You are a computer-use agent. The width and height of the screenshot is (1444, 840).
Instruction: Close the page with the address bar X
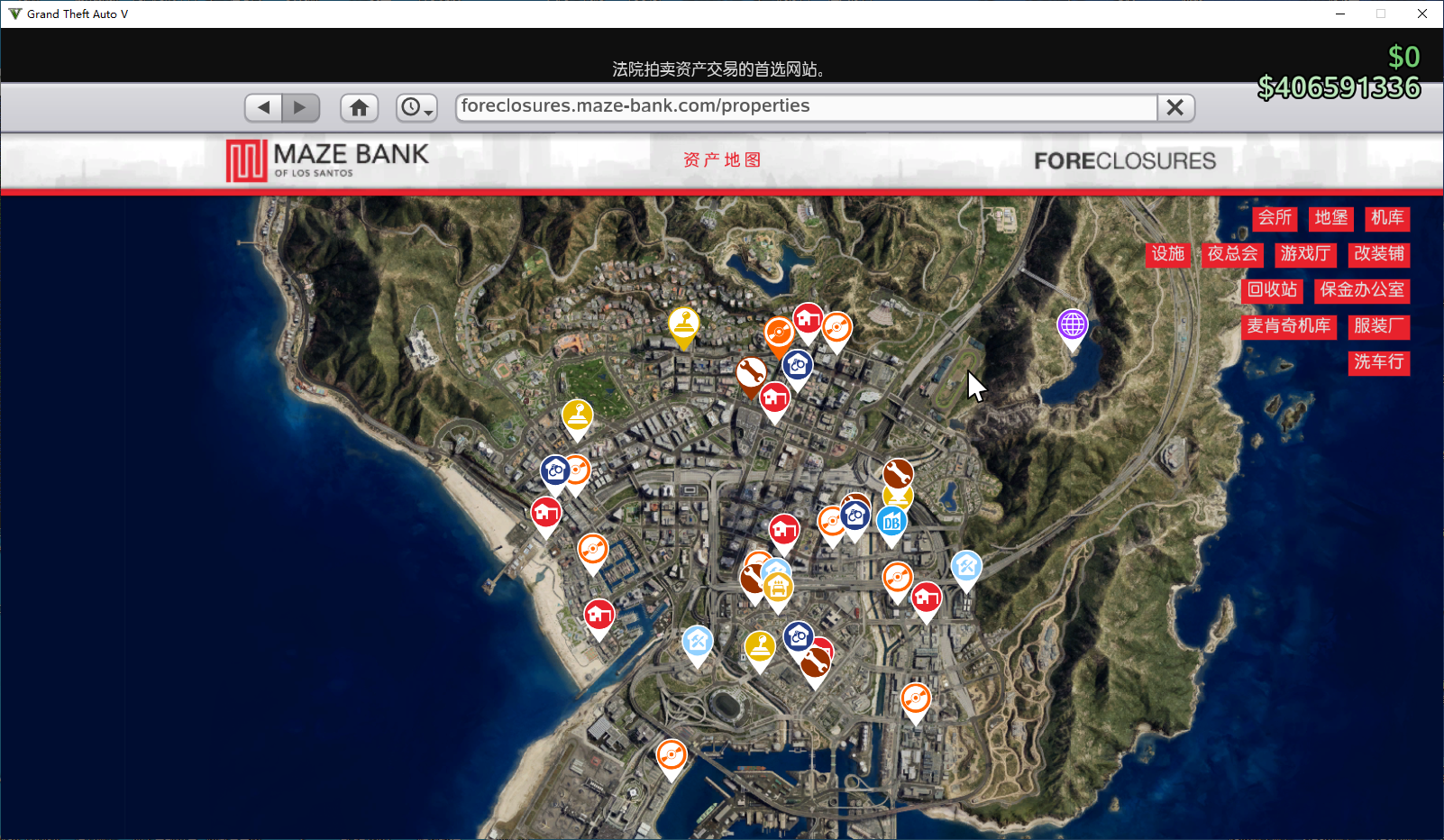click(1175, 107)
